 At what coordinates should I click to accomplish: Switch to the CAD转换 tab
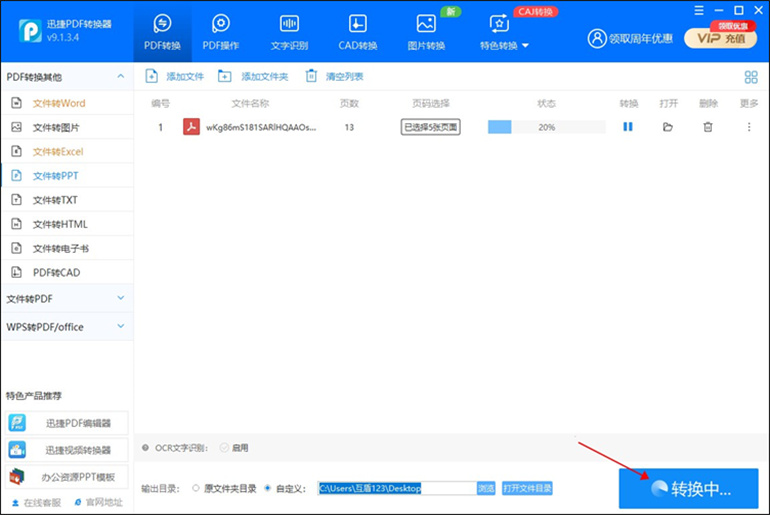coord(358,32)
